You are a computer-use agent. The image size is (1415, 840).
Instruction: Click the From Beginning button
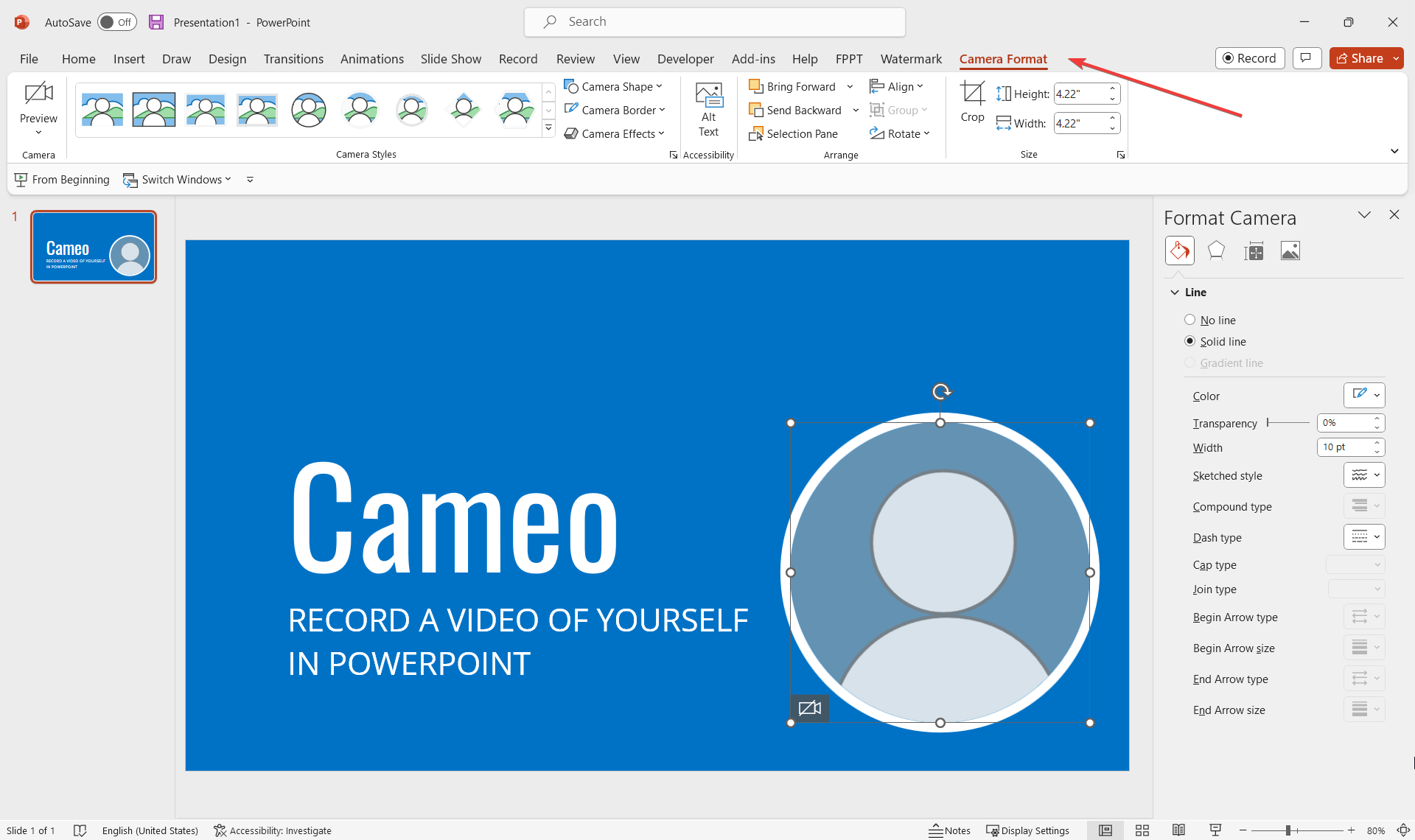(62, 179)
